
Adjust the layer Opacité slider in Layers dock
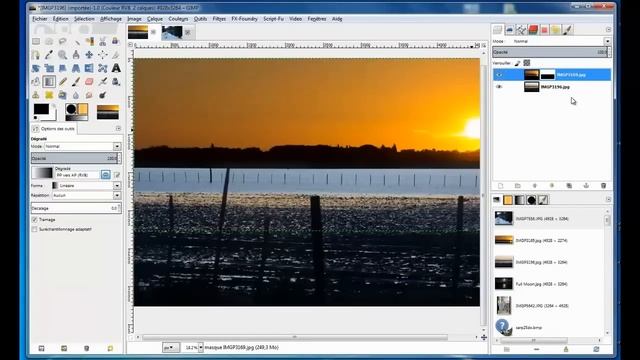coord(551,52)
